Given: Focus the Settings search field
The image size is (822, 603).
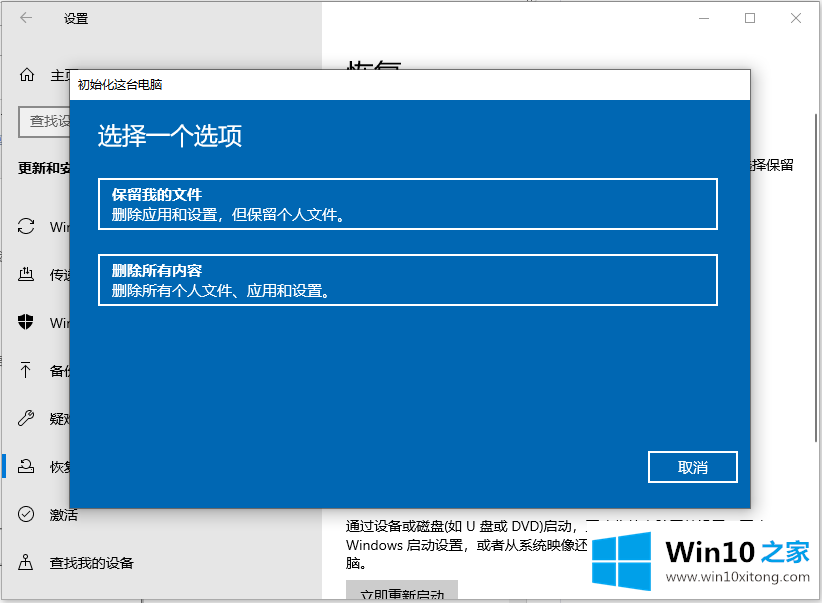Looking at the screenshot, I should click(45, 122).
